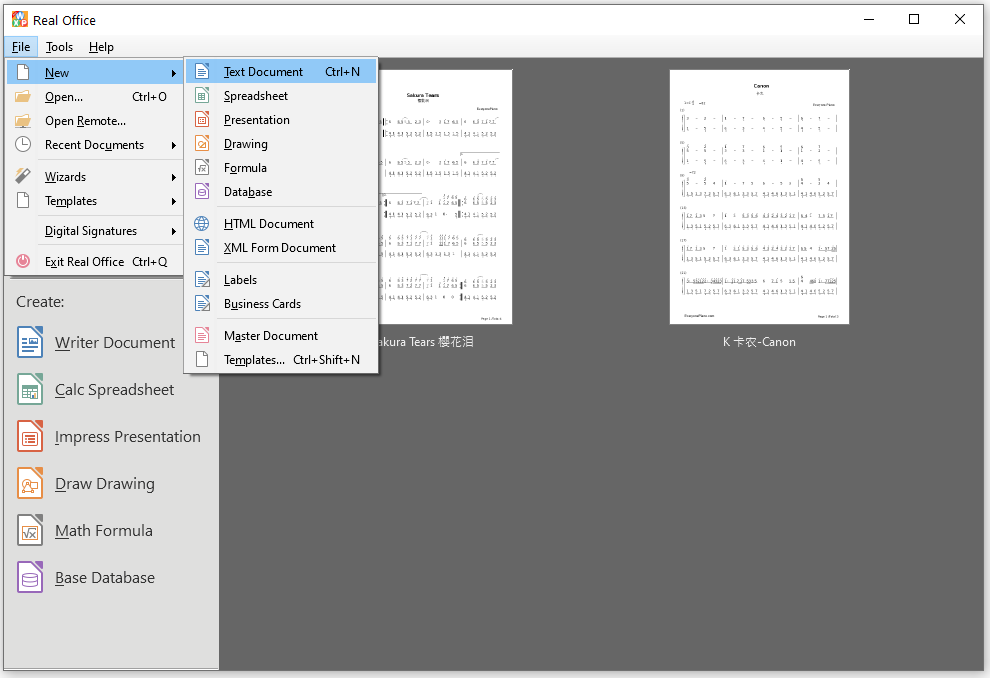
Task: Open the Help menu
Action: (x=101, y=47)
